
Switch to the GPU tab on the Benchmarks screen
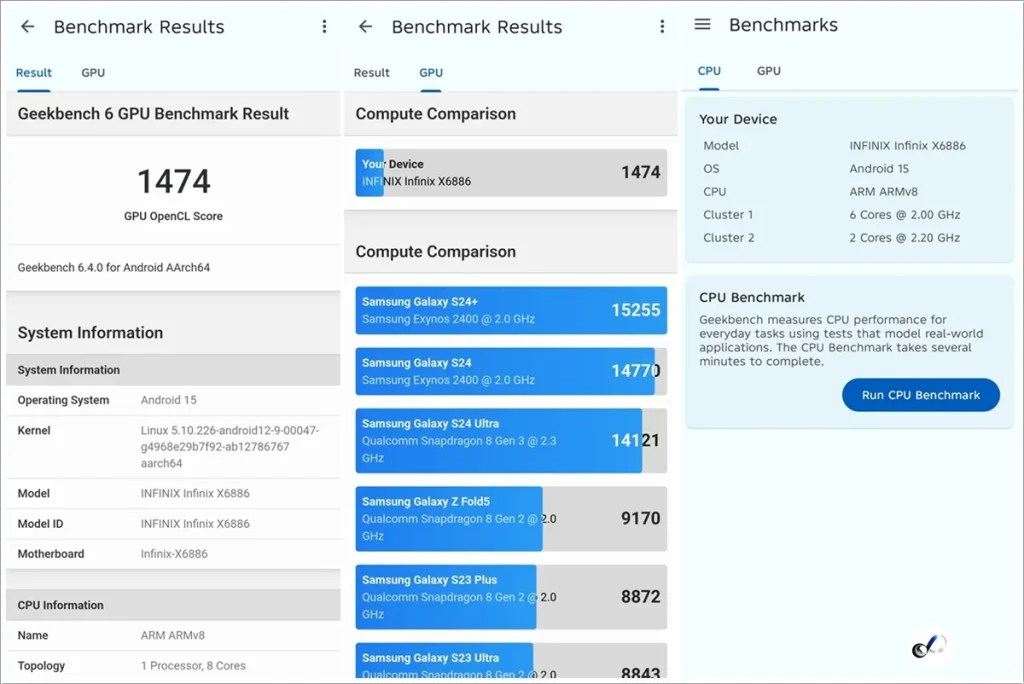coord(769,71)
